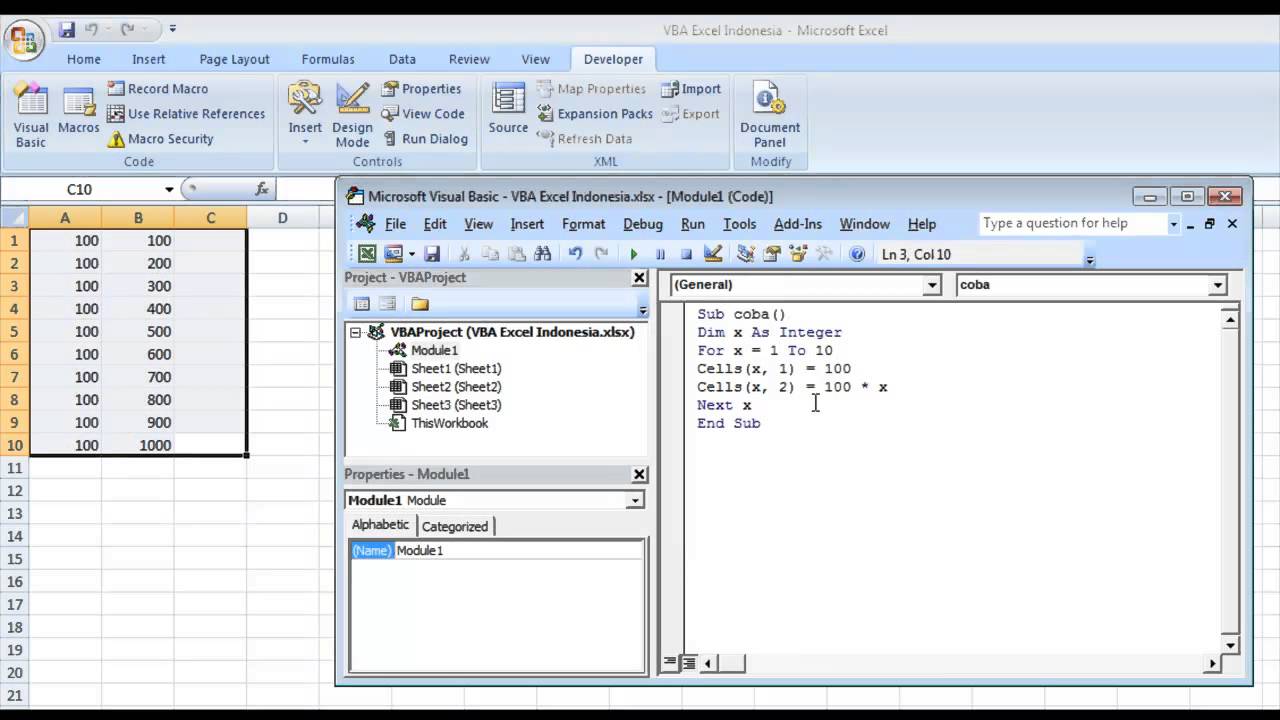Close the Properties - Module1 panel
The height and width of the screenshot is (720, 1280).
click(639, 474)
